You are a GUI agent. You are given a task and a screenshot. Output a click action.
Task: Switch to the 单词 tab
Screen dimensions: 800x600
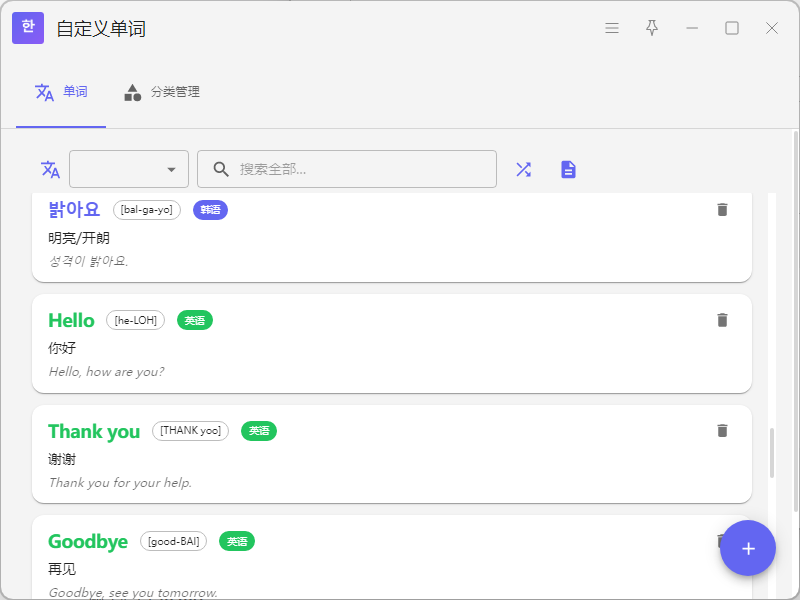61,92
